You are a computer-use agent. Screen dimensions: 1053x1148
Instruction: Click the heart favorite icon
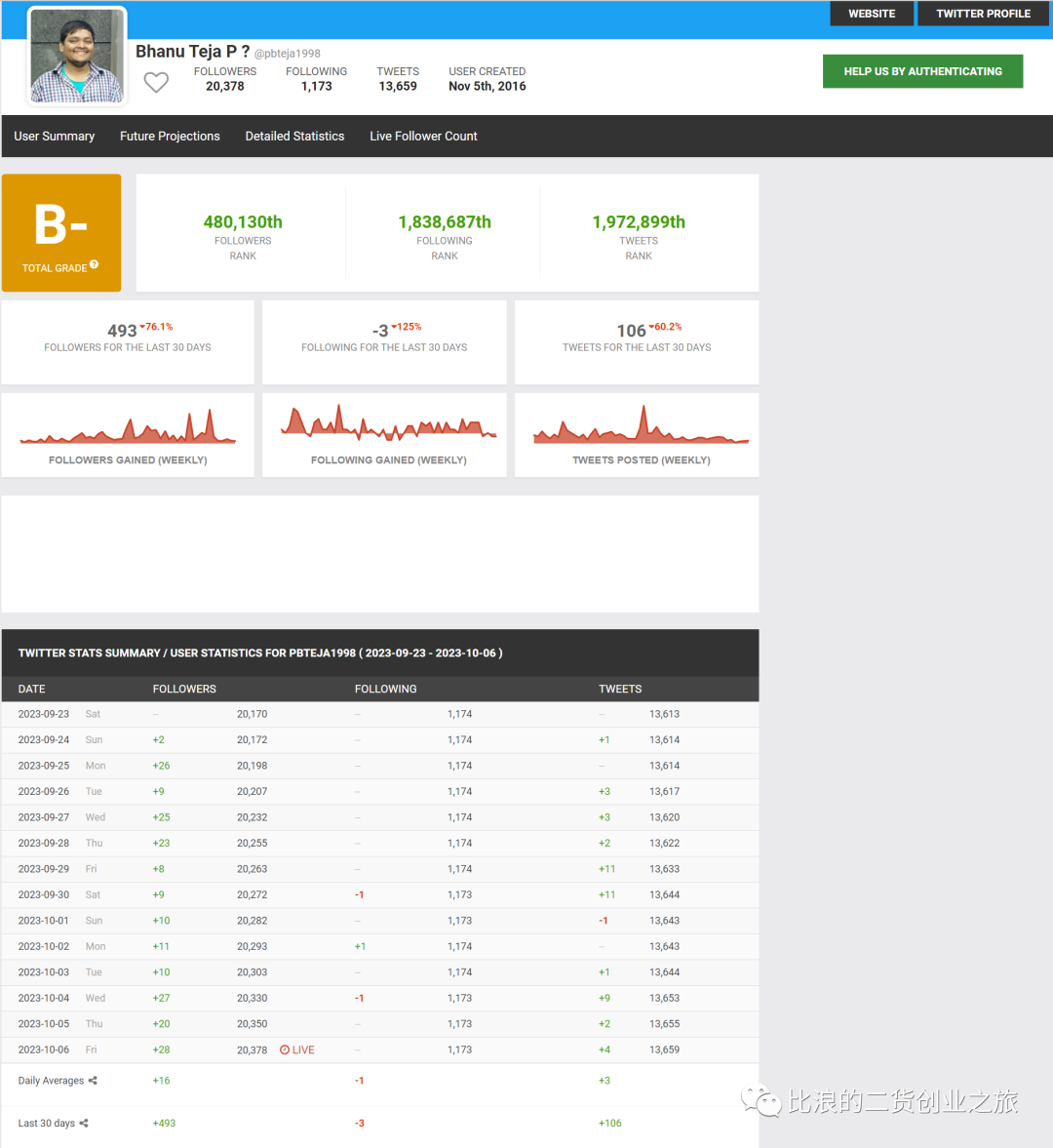coord(156,82)
